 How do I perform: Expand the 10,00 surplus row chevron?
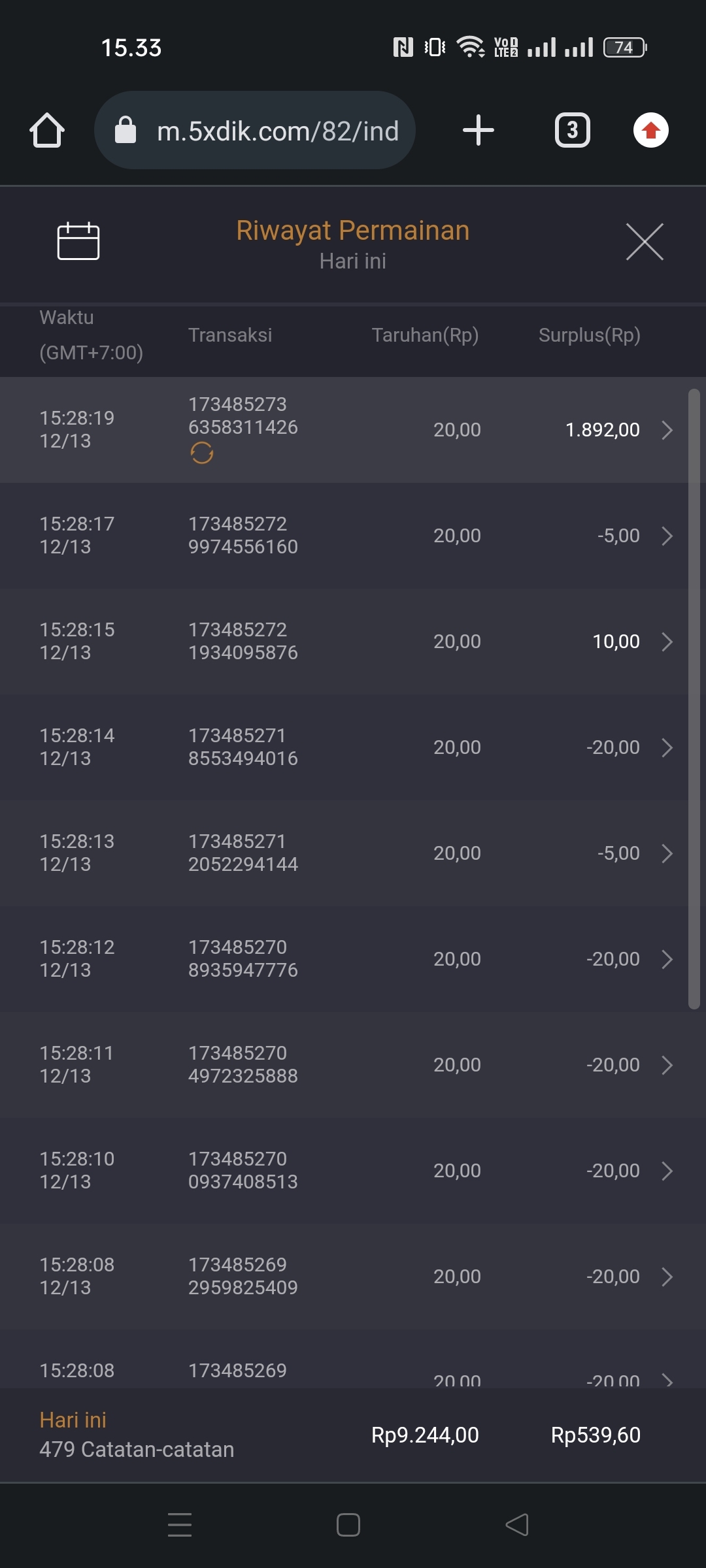(667, 642)
